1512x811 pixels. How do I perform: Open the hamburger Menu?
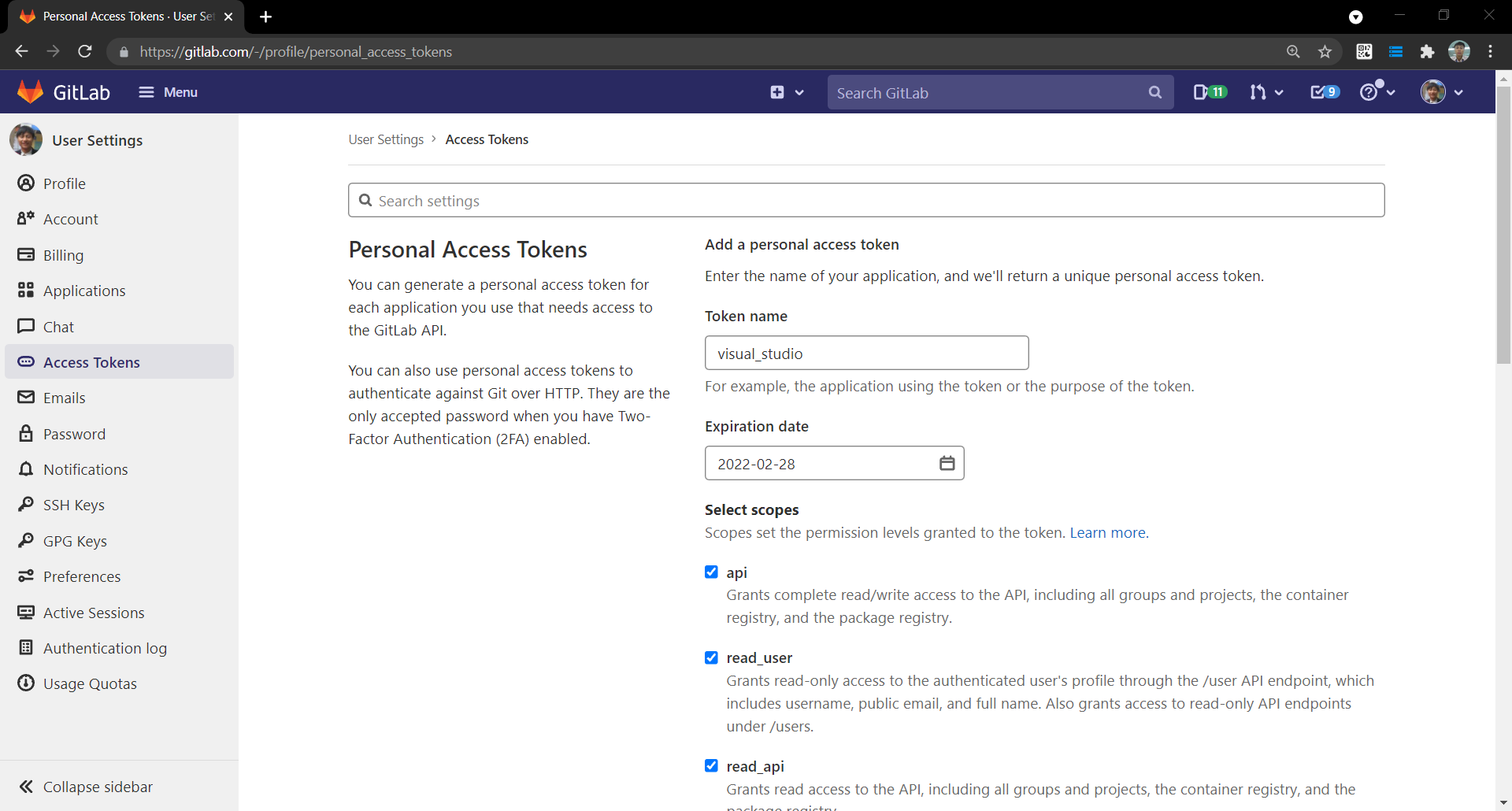168,92
